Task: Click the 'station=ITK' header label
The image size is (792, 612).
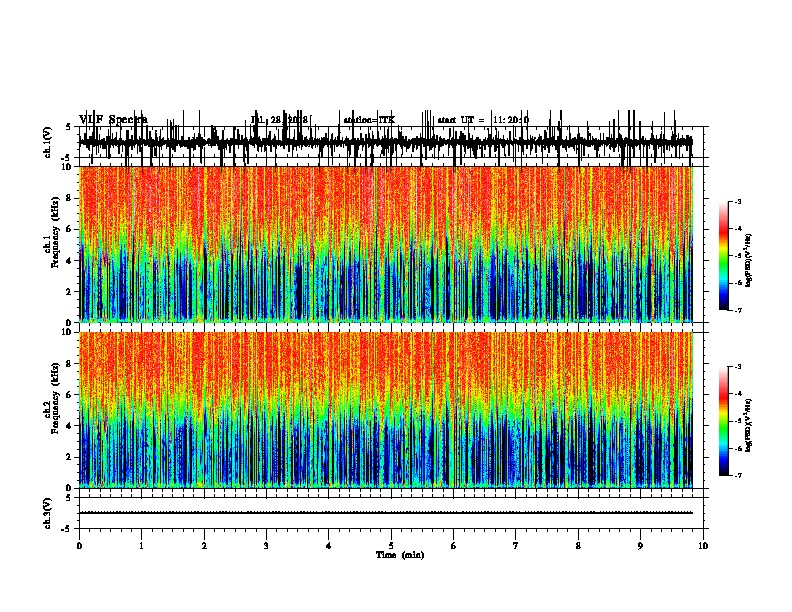Action: 369,120
